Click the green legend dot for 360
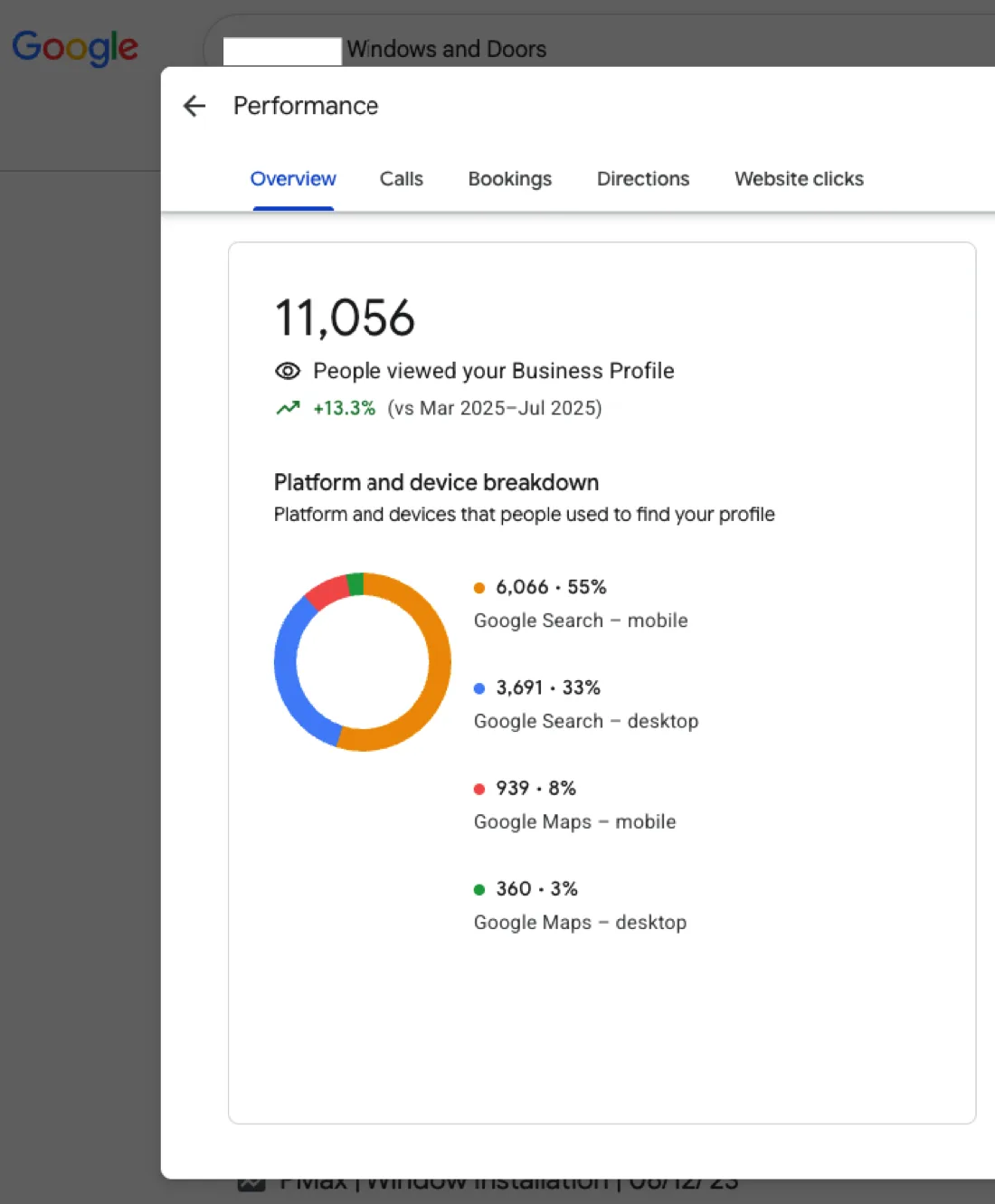Screen dimensions: 995x1204 coord(479,889)
